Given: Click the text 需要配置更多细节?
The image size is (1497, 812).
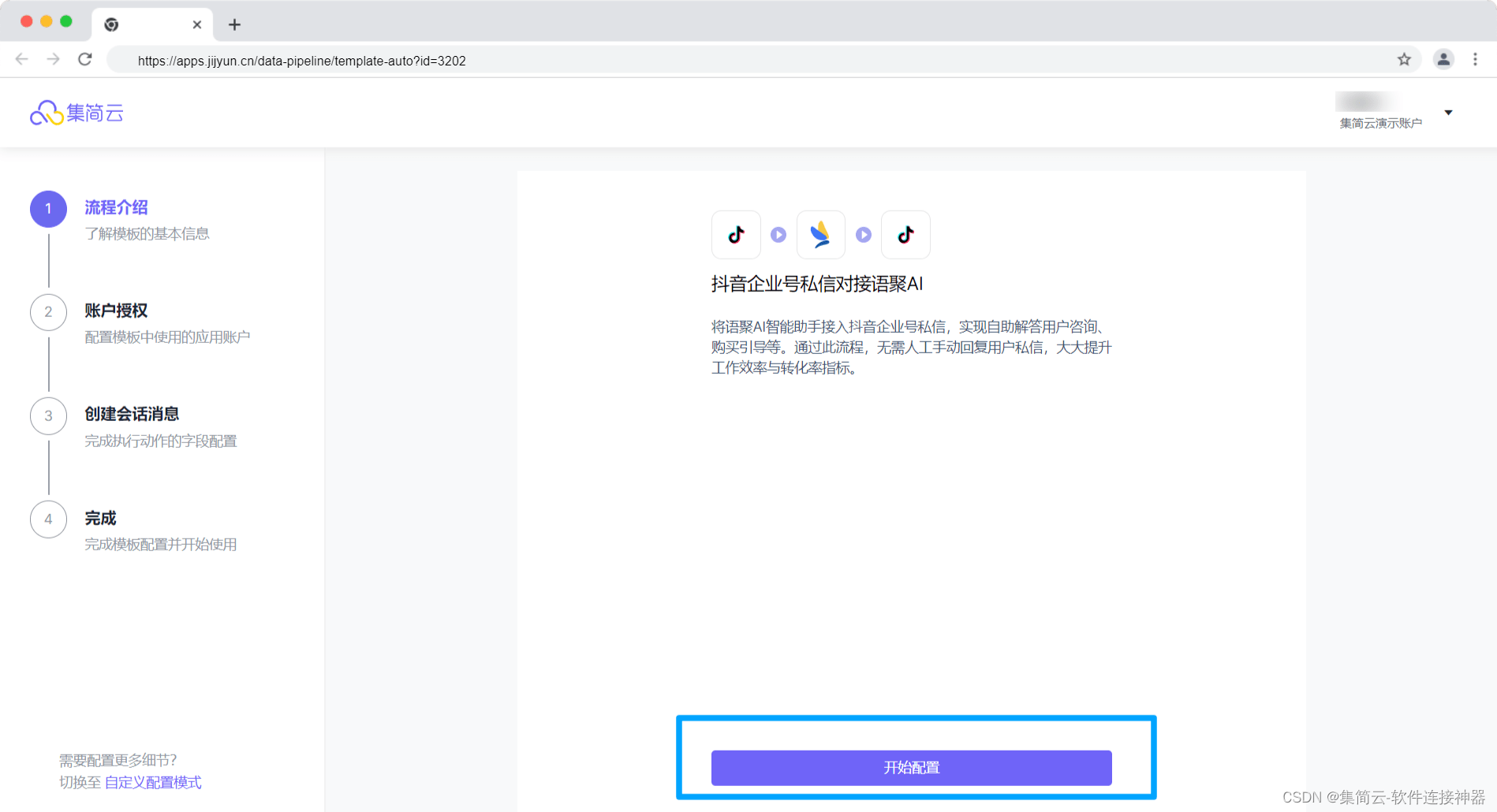Looking at the screenshot, I should pyautogui.click(x=118, y=760).
